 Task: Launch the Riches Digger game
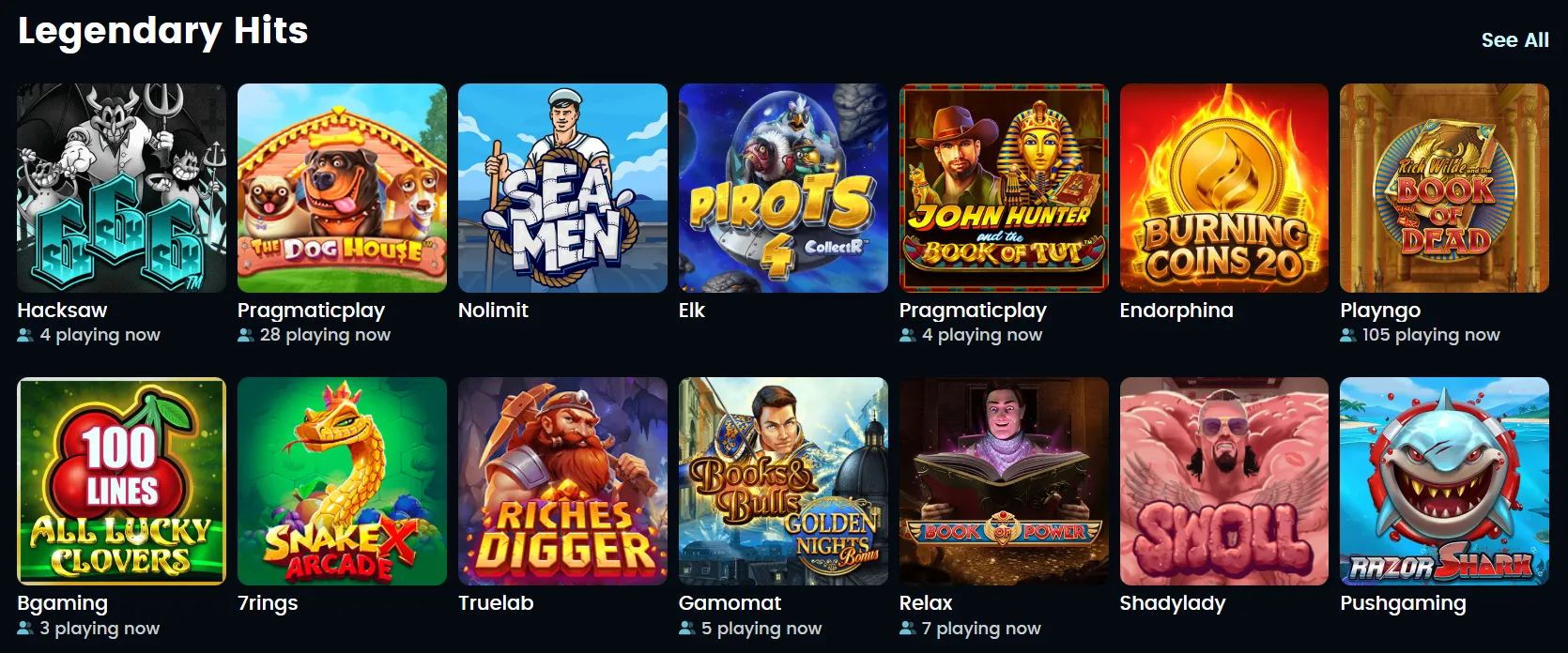pos(562,481)
